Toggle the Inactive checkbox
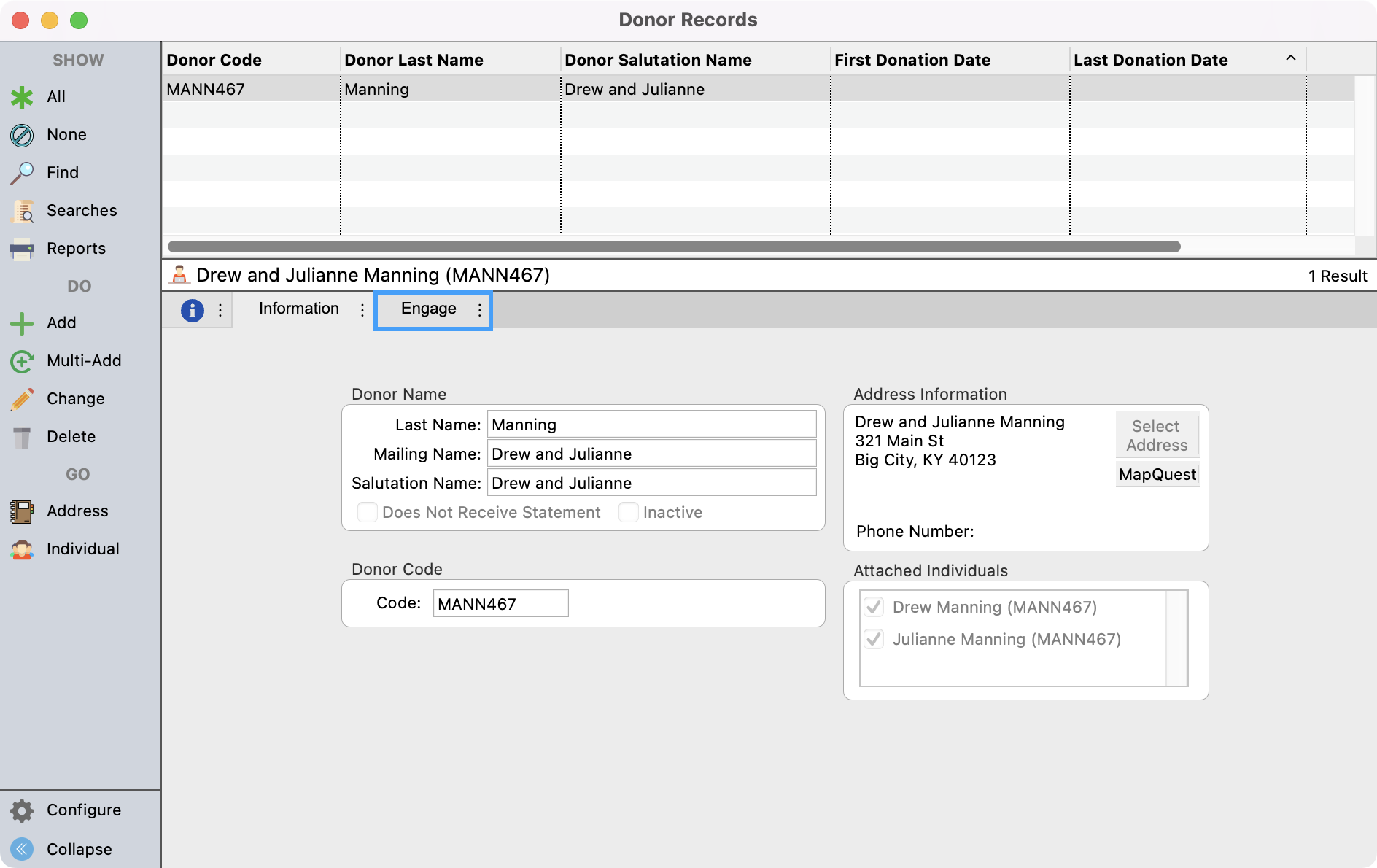This screenshot has width=1377, height=868. 628,512
